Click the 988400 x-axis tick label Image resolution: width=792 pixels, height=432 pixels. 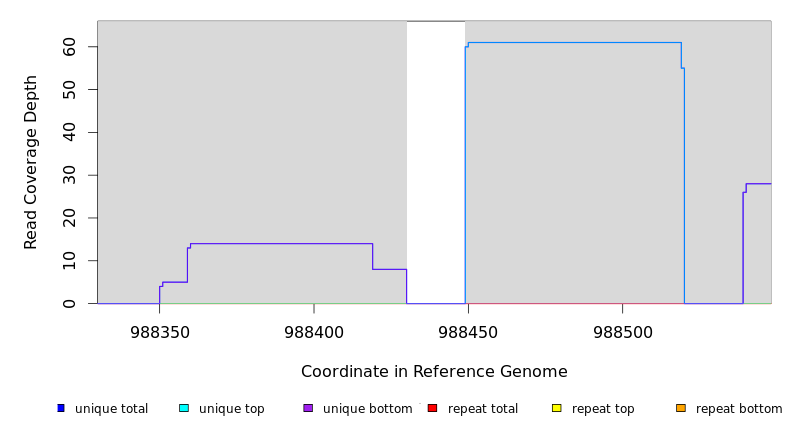click(x=314, y=331)
